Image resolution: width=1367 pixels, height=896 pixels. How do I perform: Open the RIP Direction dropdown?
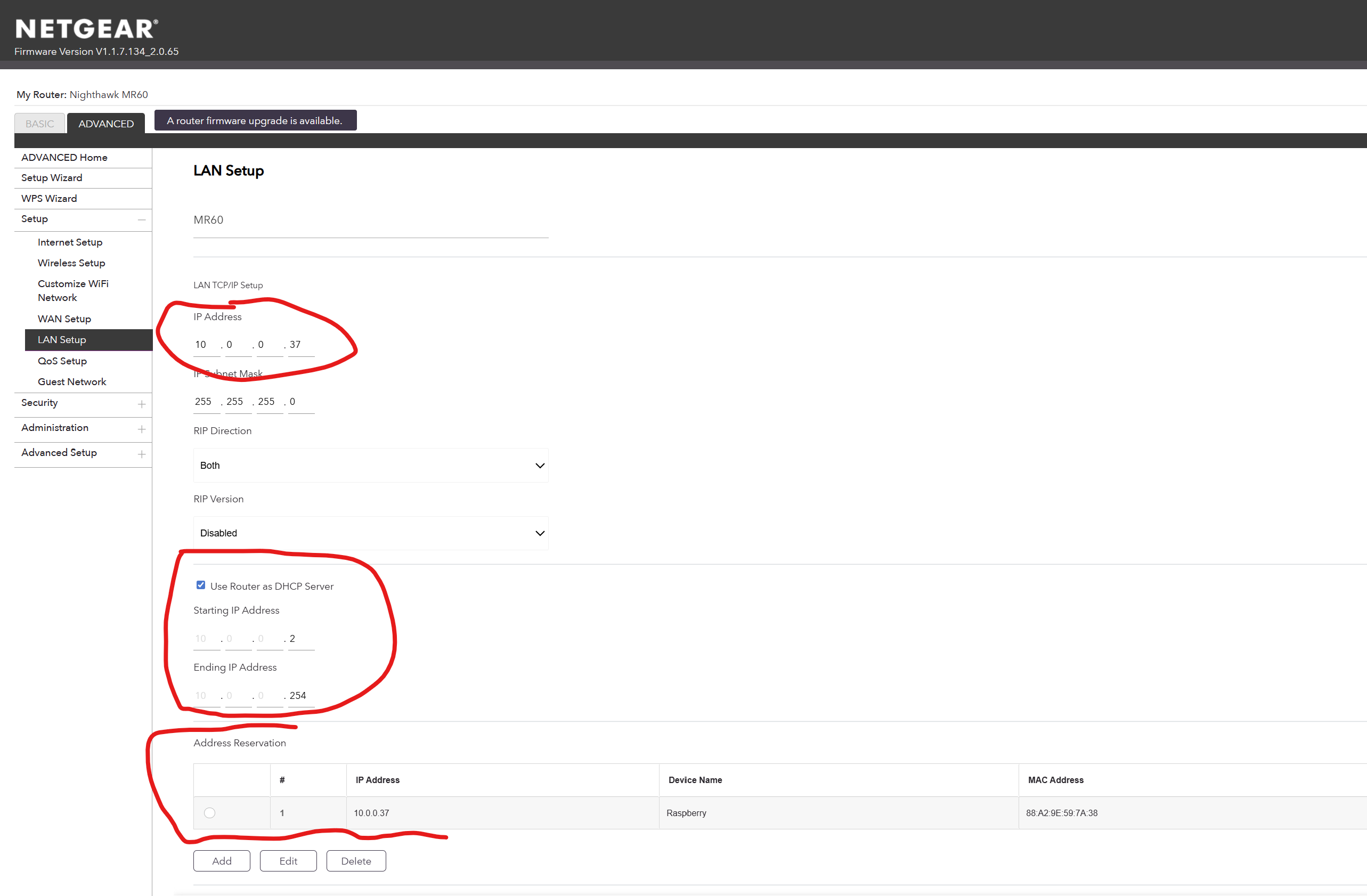[370, 465]
